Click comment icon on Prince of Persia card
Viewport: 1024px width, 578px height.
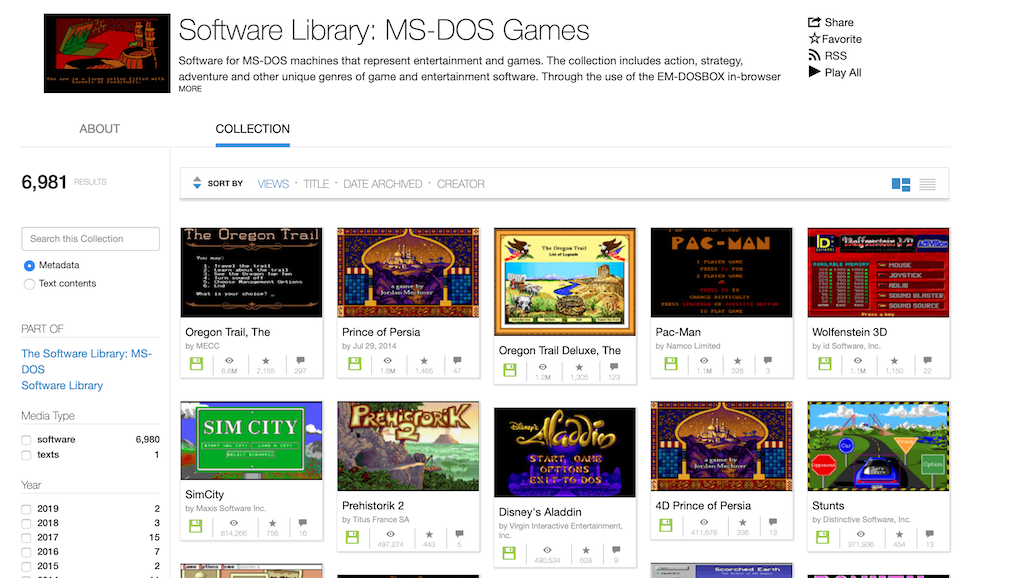[x=457, y=361]
